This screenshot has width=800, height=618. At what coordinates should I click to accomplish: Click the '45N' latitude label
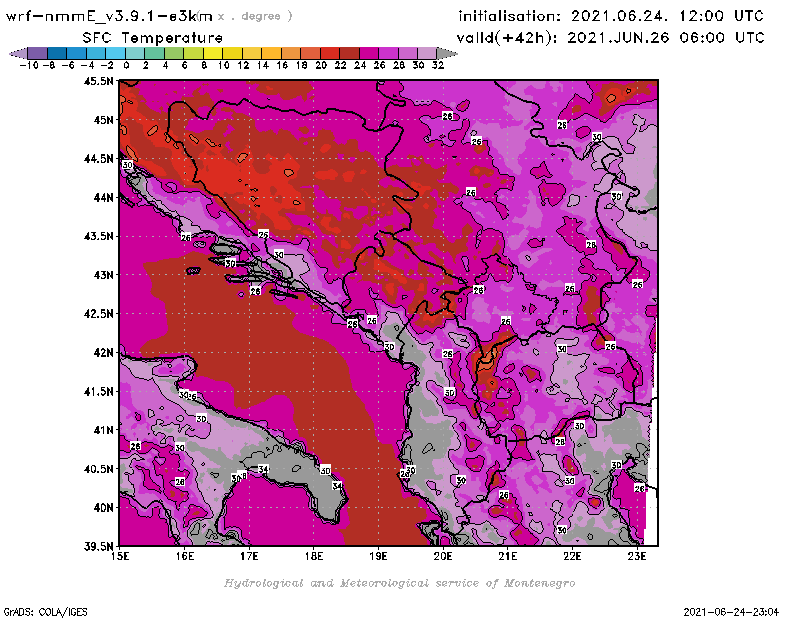tap(103, 120)
